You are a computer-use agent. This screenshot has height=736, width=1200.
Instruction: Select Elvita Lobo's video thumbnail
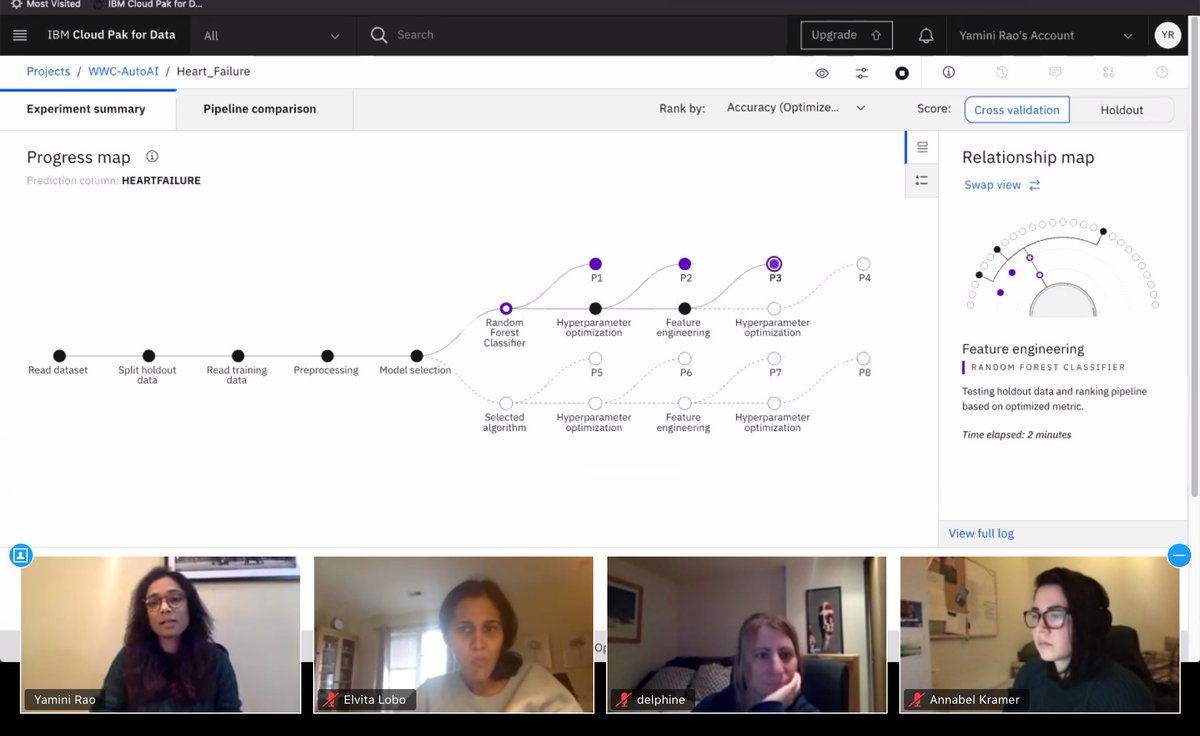(453, 635)
